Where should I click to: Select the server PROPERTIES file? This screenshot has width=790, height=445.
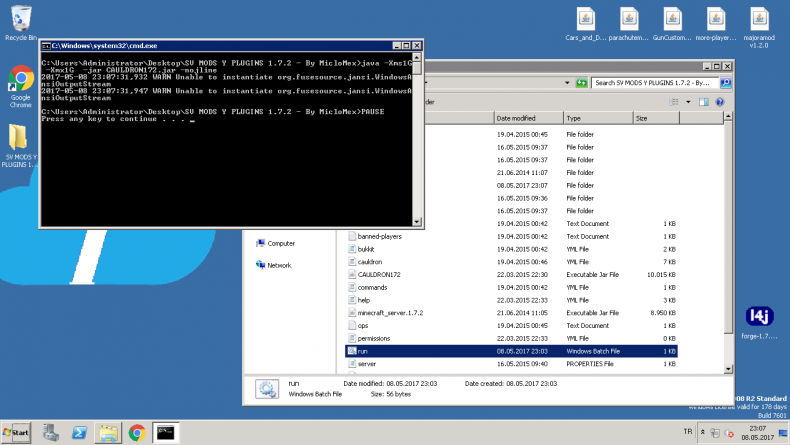(511, 364)
